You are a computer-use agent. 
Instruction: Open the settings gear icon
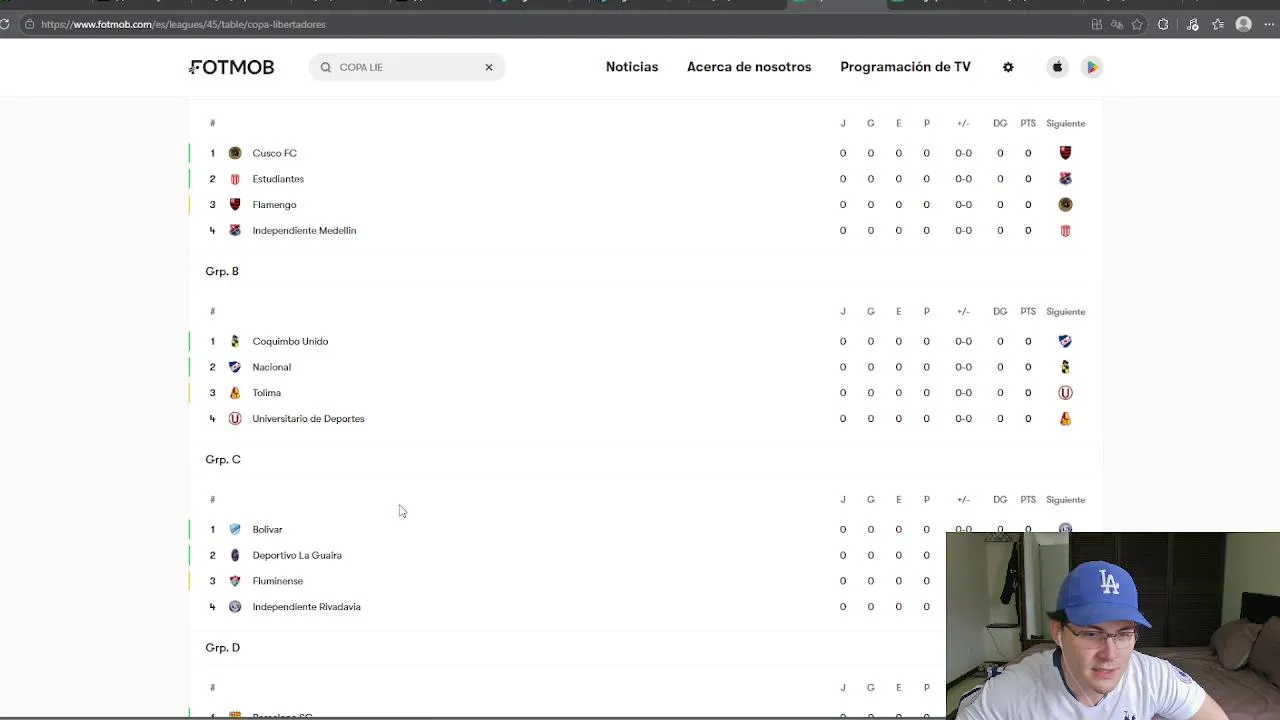(x=1008, y=67)
